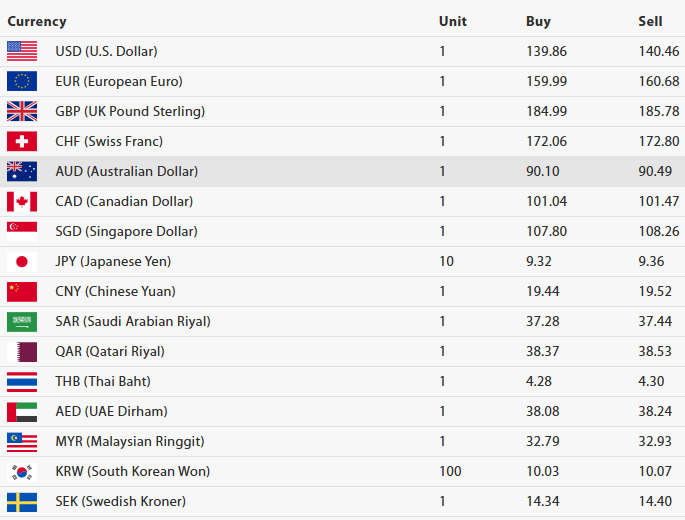
Task: Select the CNY (Chinese Yuan) label
Action: coord(115,291)
